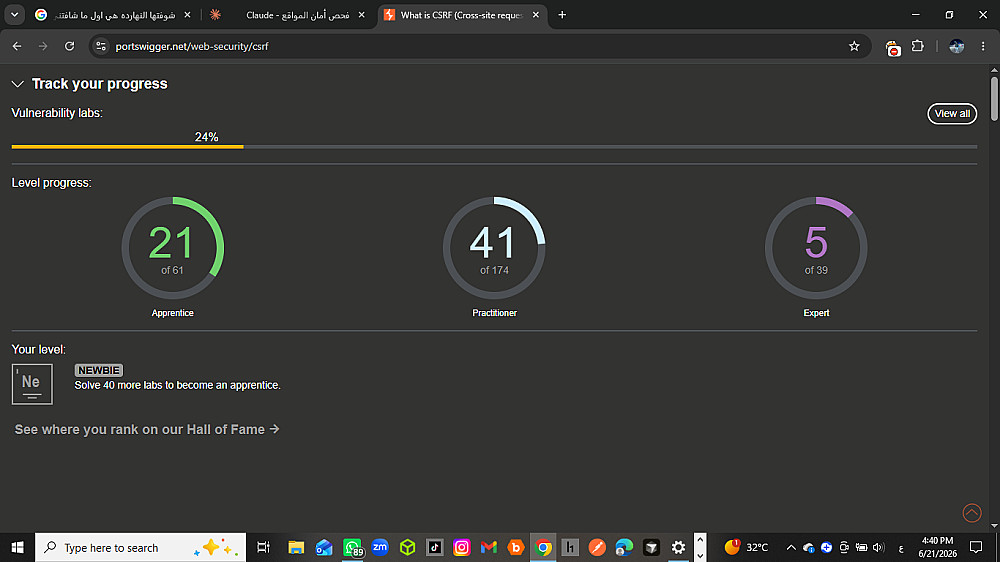This screenshot has height=562, width=1000.
Task: Go back using the browser back arrow
Action: [x=17, y=46]
